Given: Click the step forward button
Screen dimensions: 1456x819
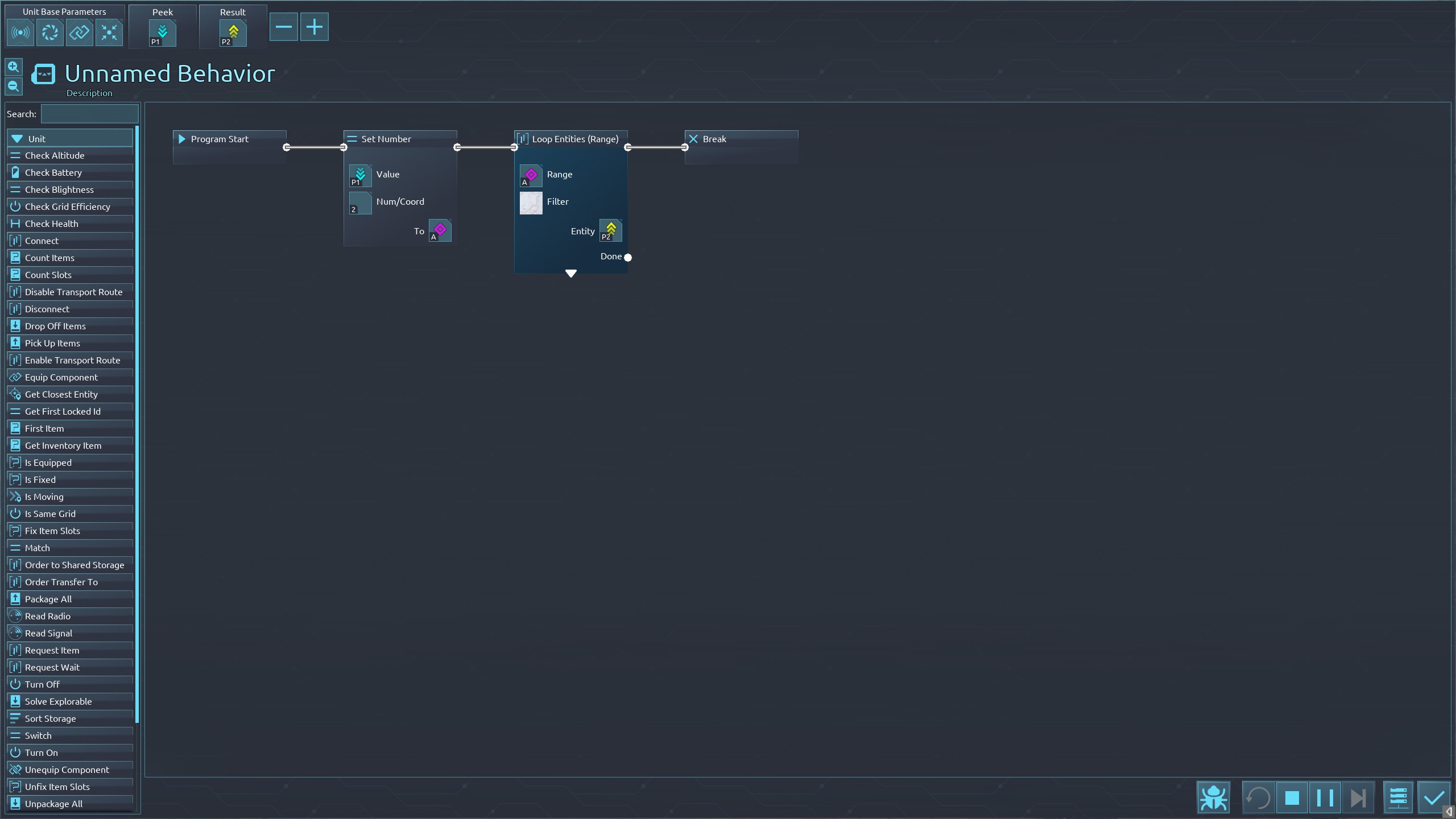Looking at the screenshot, I should click(1358, 797).
